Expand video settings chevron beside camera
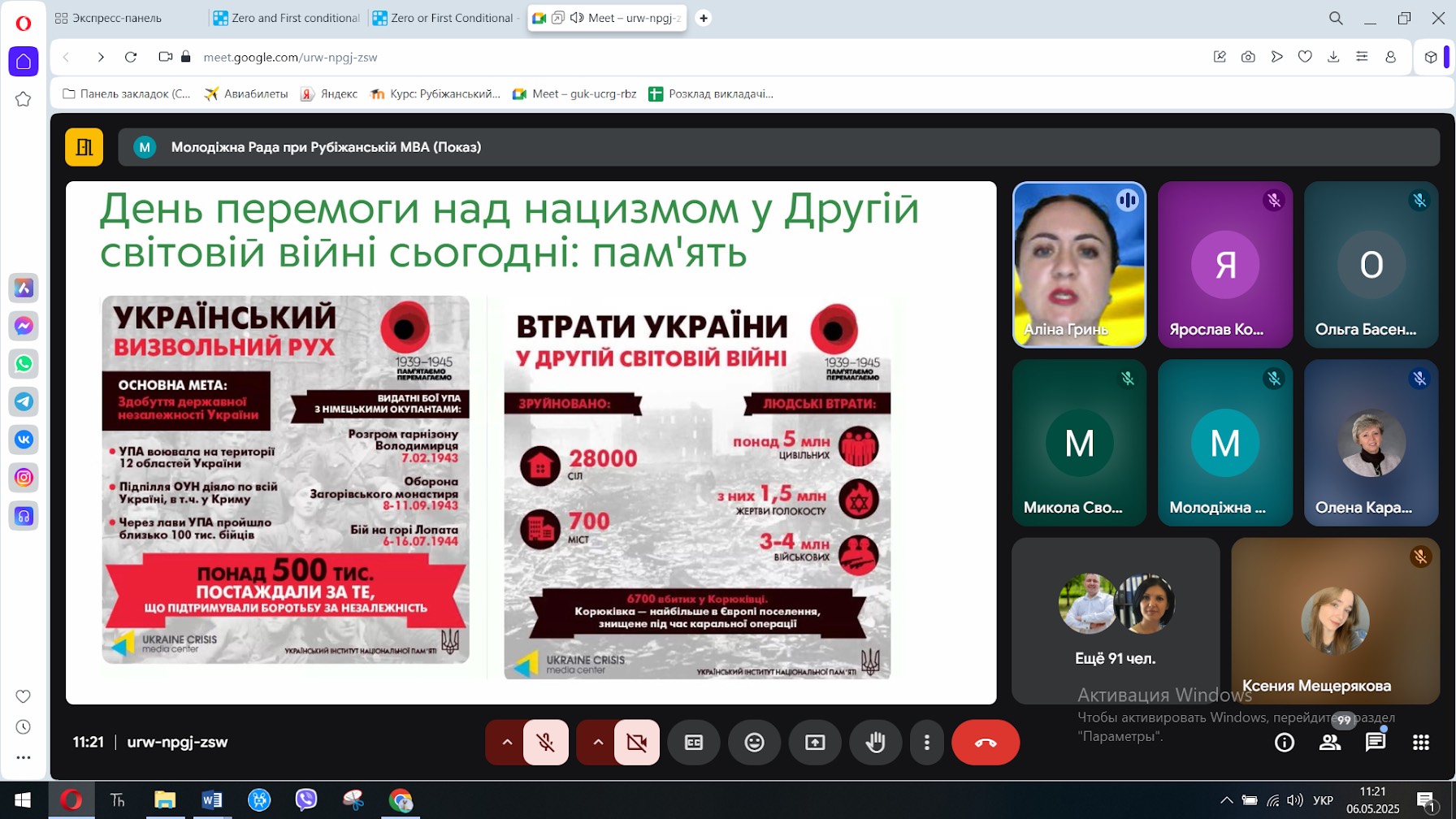 598,742
